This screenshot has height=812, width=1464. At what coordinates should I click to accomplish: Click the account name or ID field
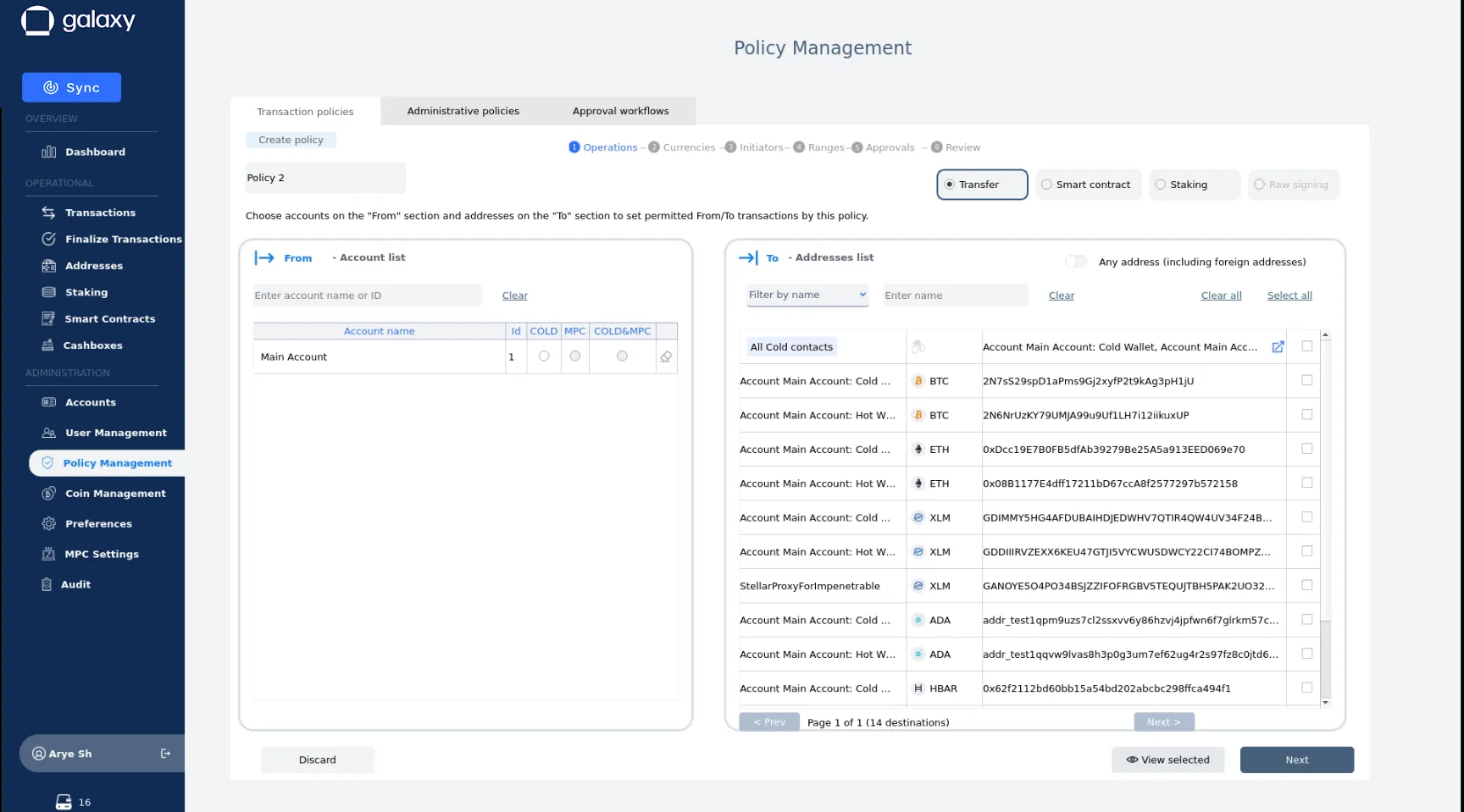[x=367, y=296]
